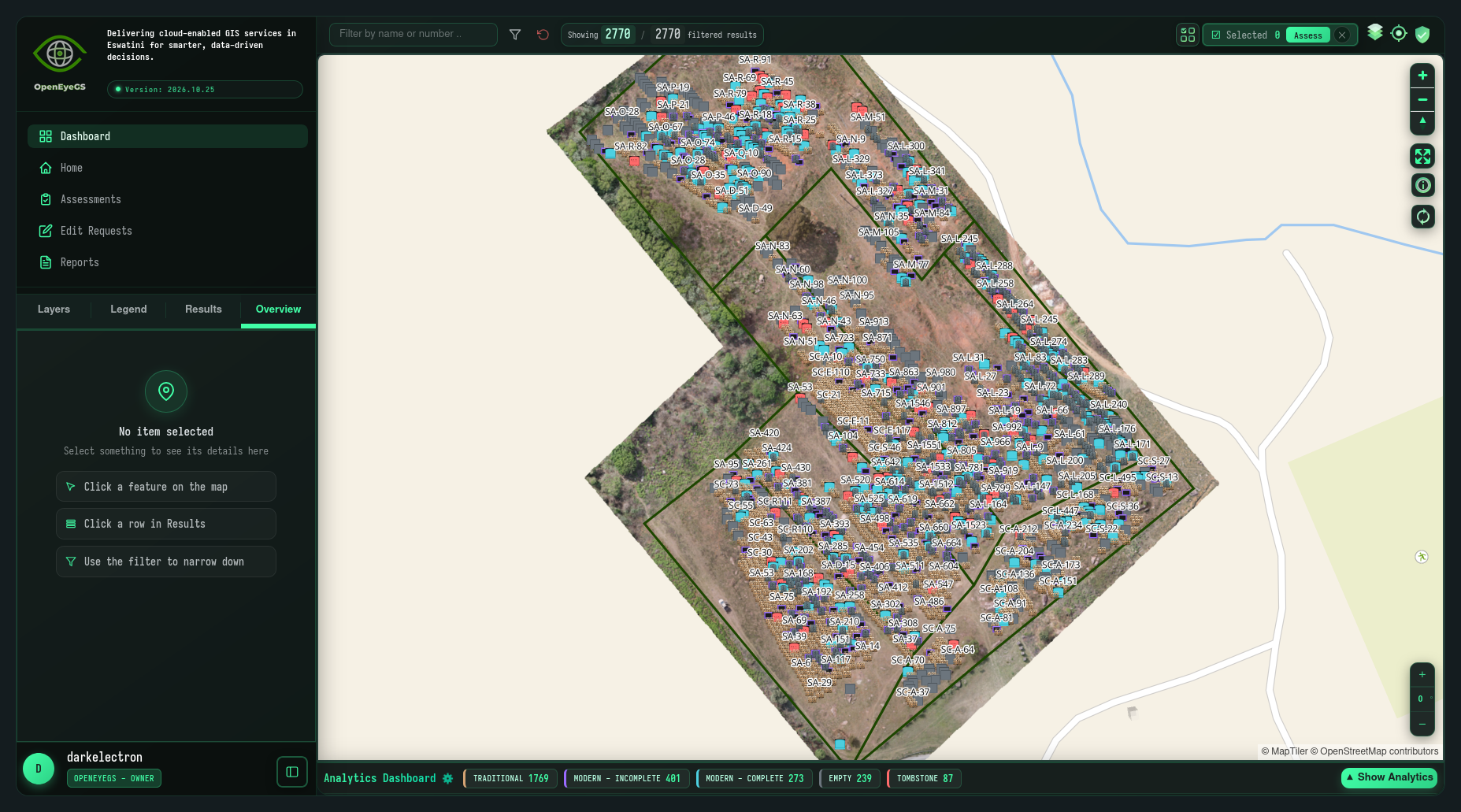The height and width of the screenshot is (812, 1461).
Task: Toggle MODERN - COMPLETE 273 filter
Action: tap(755, 778)
